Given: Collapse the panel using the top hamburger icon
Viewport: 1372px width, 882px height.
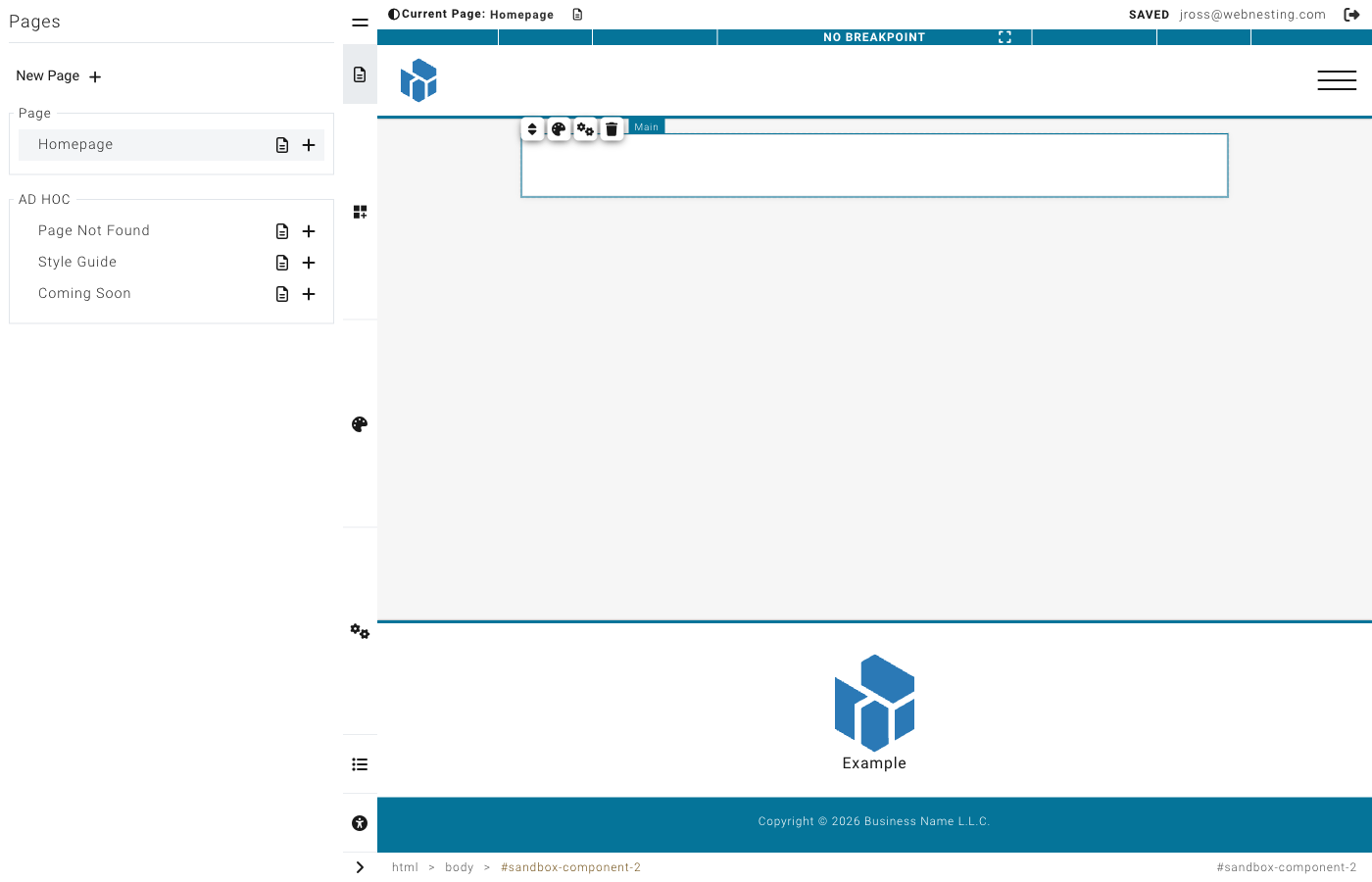Looking at the screenshot, I should (359, 22).
